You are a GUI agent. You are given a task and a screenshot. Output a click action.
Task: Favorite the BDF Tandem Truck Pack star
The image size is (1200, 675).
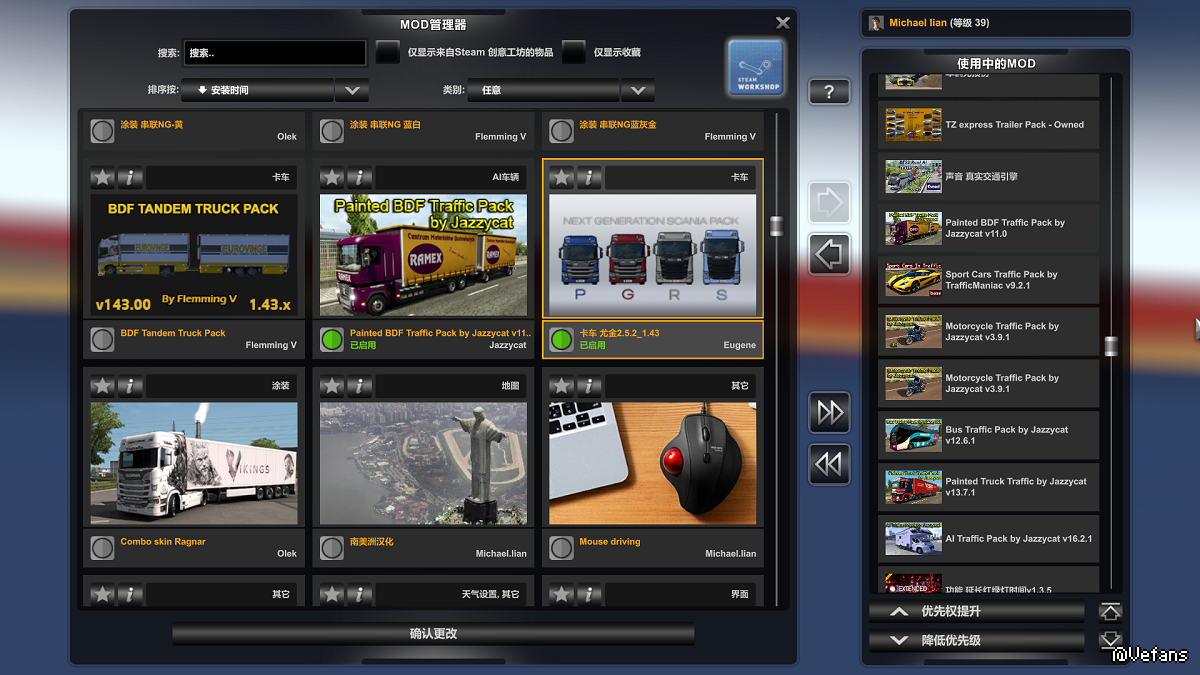pyautogui.click(x=102, y=177)
